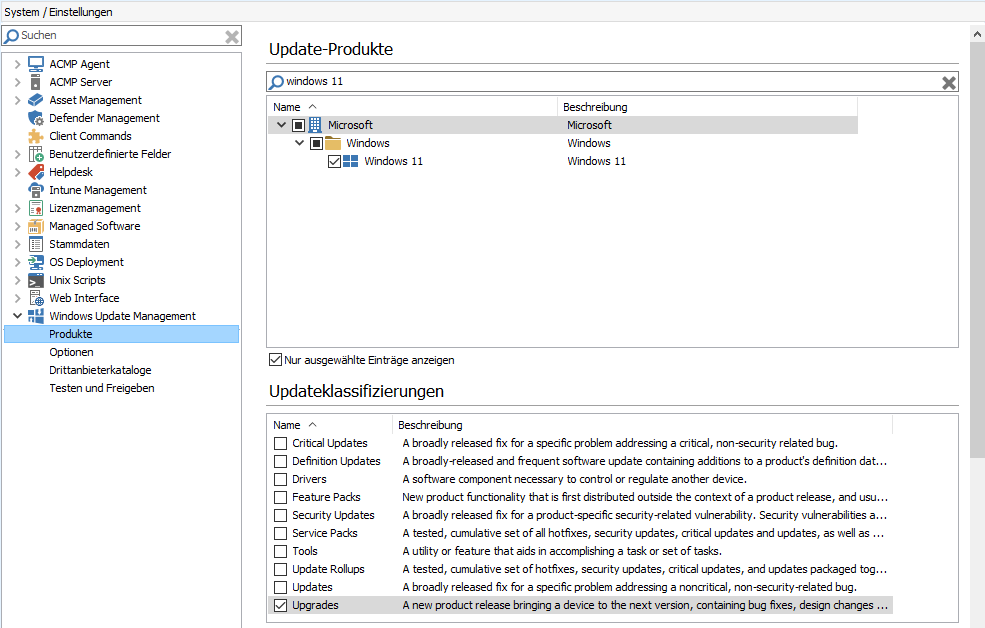Image resolution: width=985 pixels, height=628 pixels.
Task: Click the Defender Management icon
Action: (x=36, y=117)
